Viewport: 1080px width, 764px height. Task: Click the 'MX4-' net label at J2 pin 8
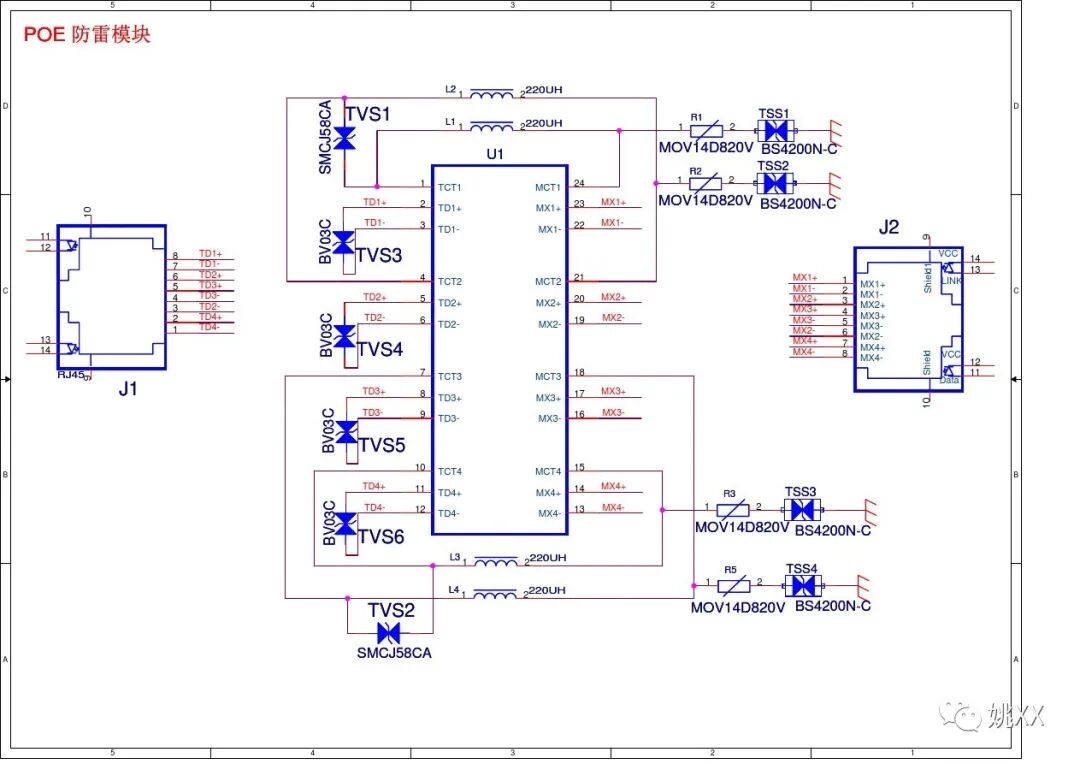coord(803,352)
